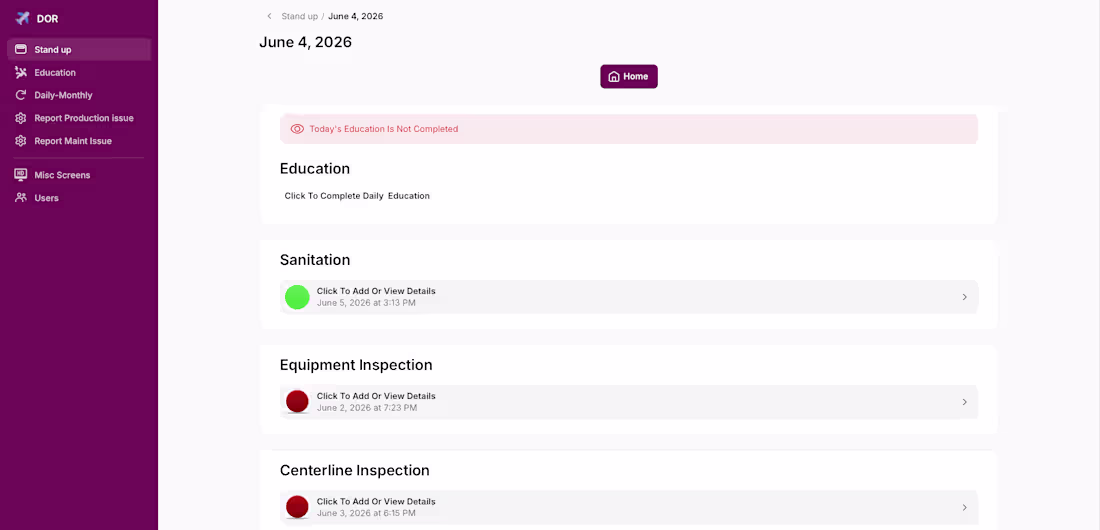Click the Home button
This screenshot has width=1100, height=530.
(629, 77)
